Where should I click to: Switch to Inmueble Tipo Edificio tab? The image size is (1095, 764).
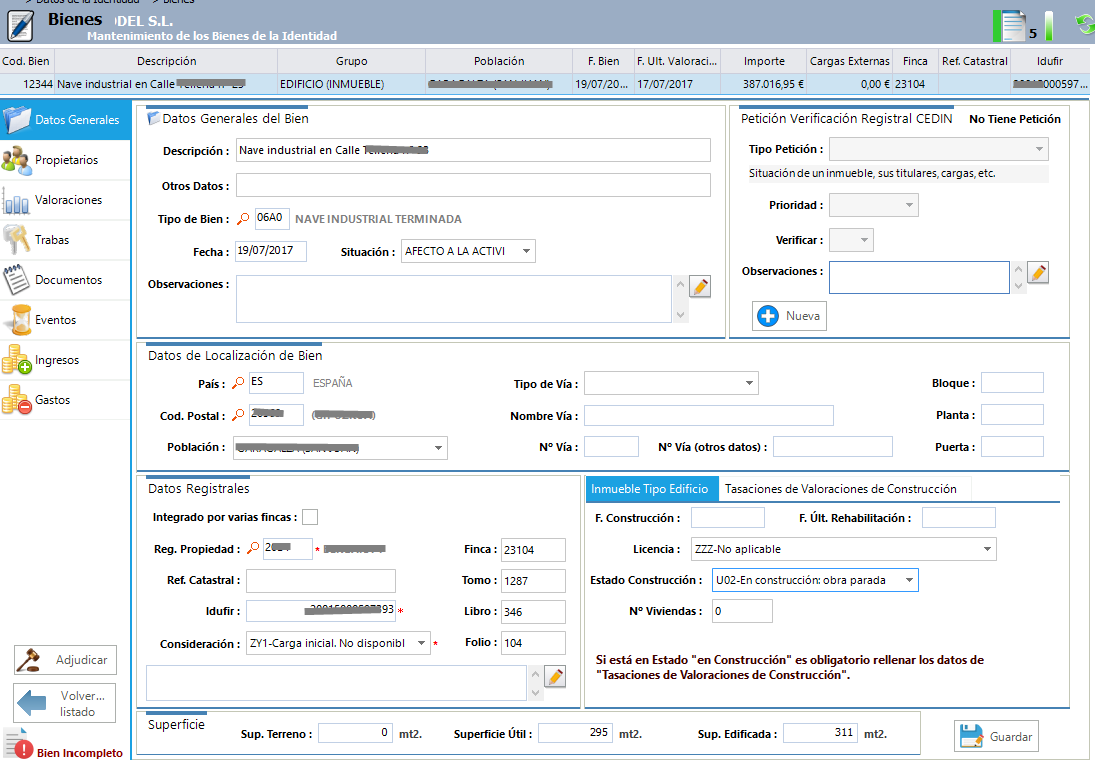[x=652, y=489]
